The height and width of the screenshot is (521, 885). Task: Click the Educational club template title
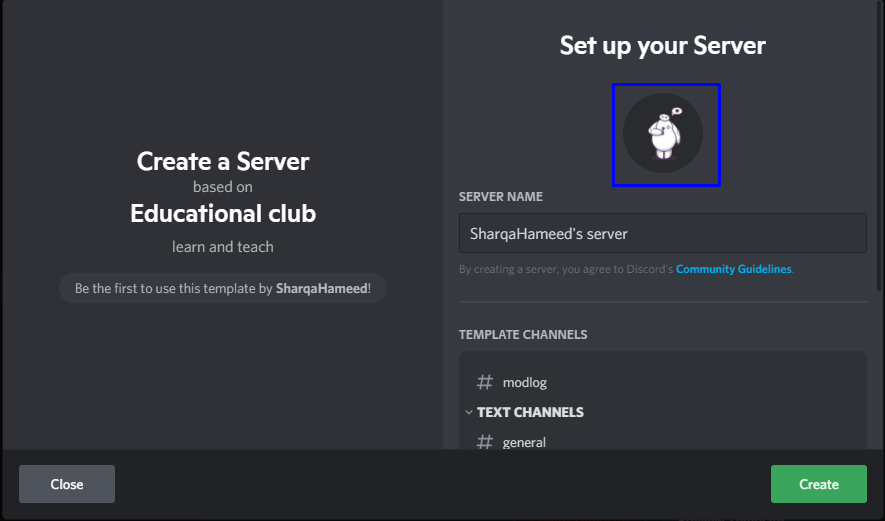(x=223, y=213)
